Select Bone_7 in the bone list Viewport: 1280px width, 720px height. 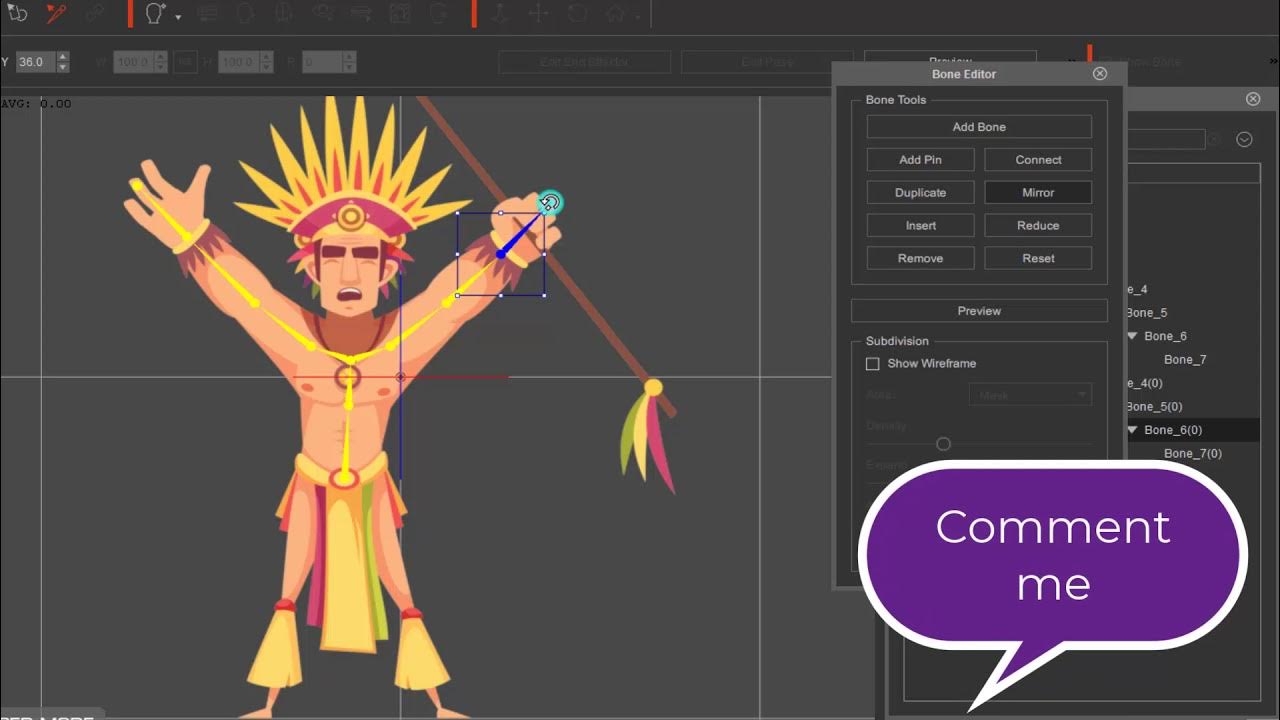tap(1186, 359)
